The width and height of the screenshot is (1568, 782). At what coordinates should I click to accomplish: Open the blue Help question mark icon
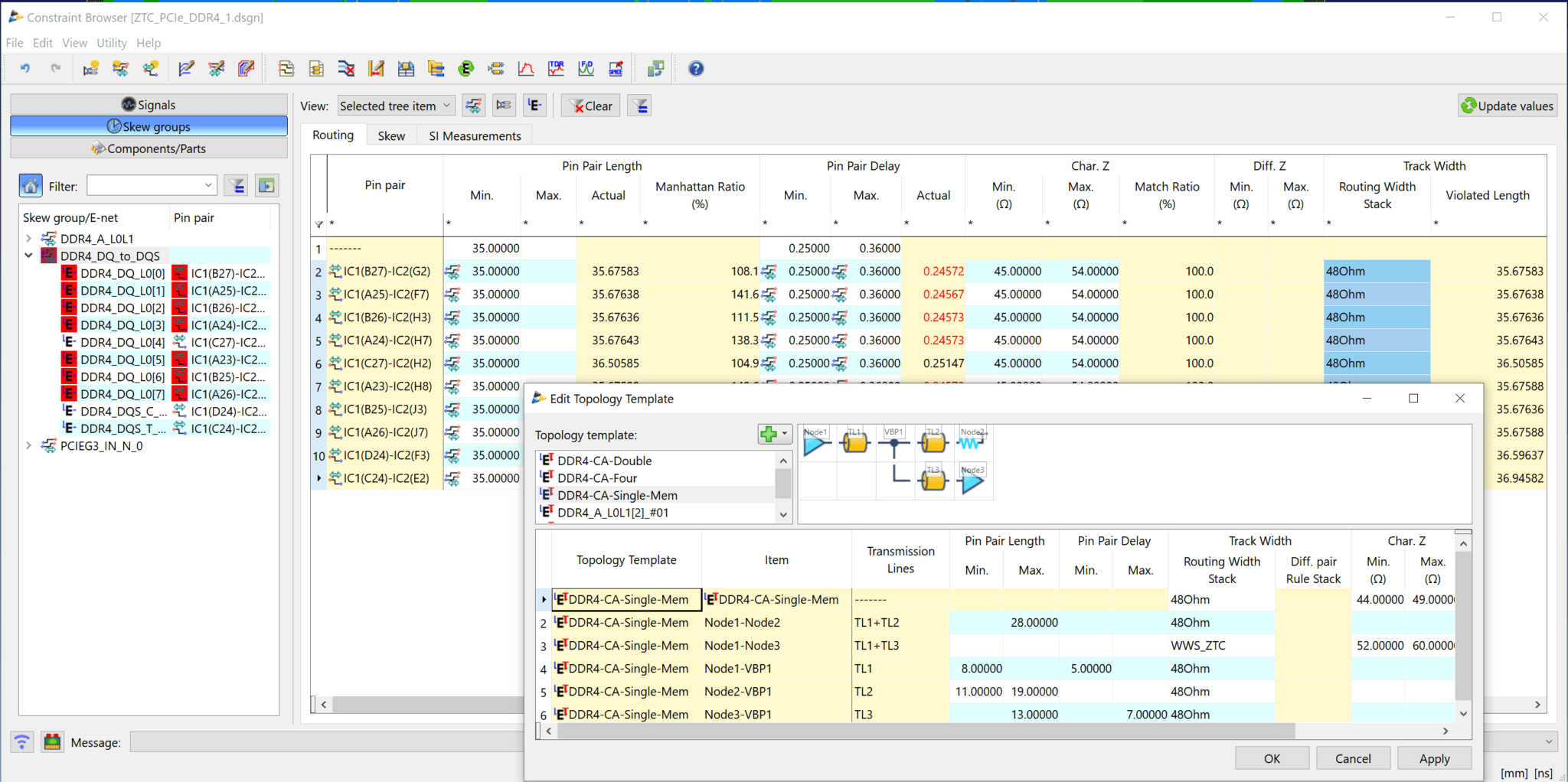(x=695, y=69)
